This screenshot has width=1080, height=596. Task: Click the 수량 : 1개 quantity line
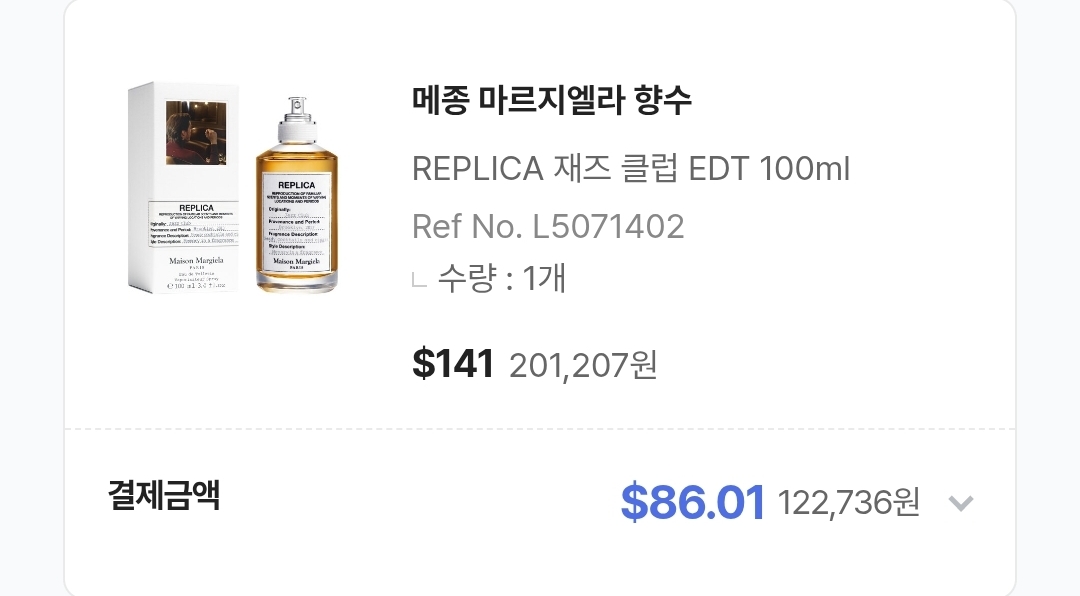click(501, 278)
